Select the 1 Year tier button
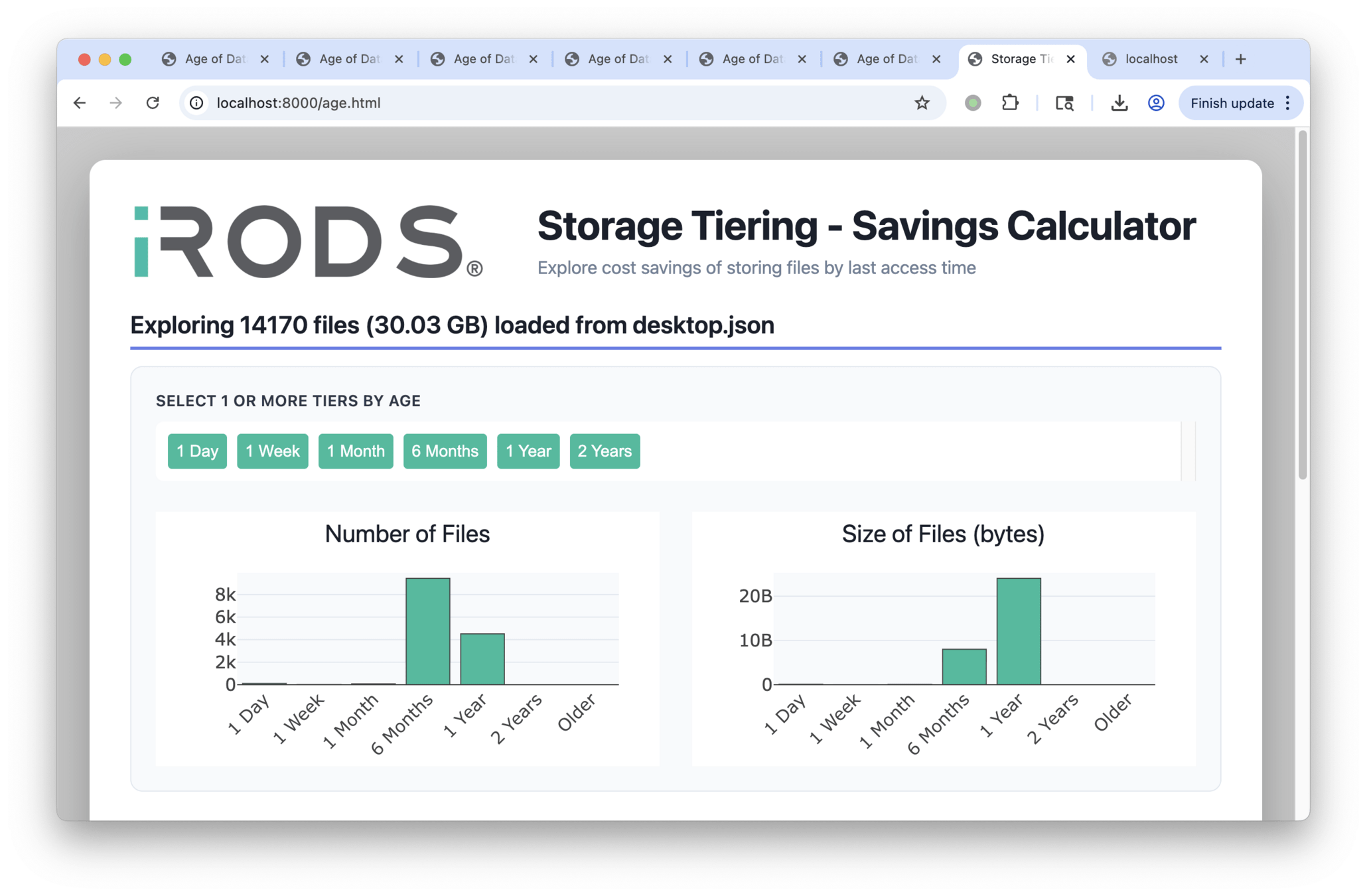The image size is (1367, 896). [x=528, y=451]
